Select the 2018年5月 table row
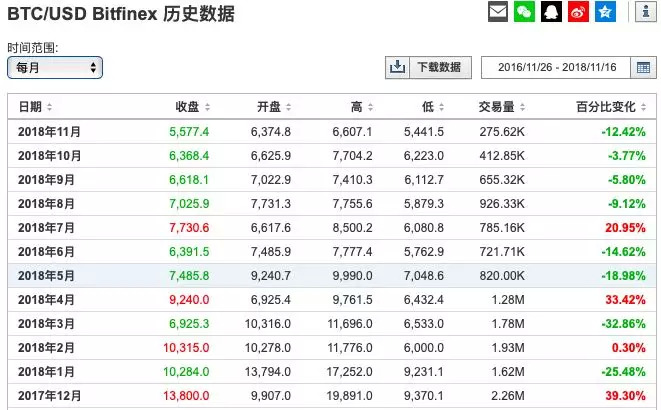The height and width of the screenshot is (410, 661). click(330, 276)
